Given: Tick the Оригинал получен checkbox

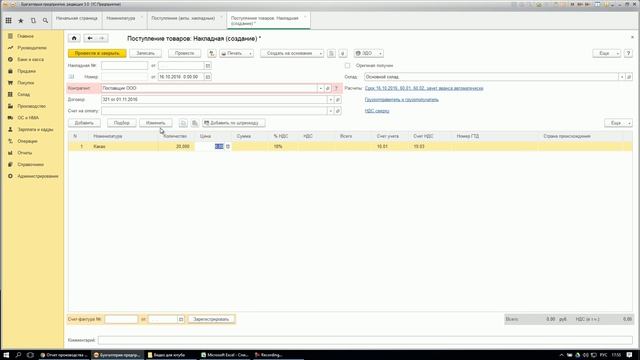Looking at the screenshot, I should [347, 65].
